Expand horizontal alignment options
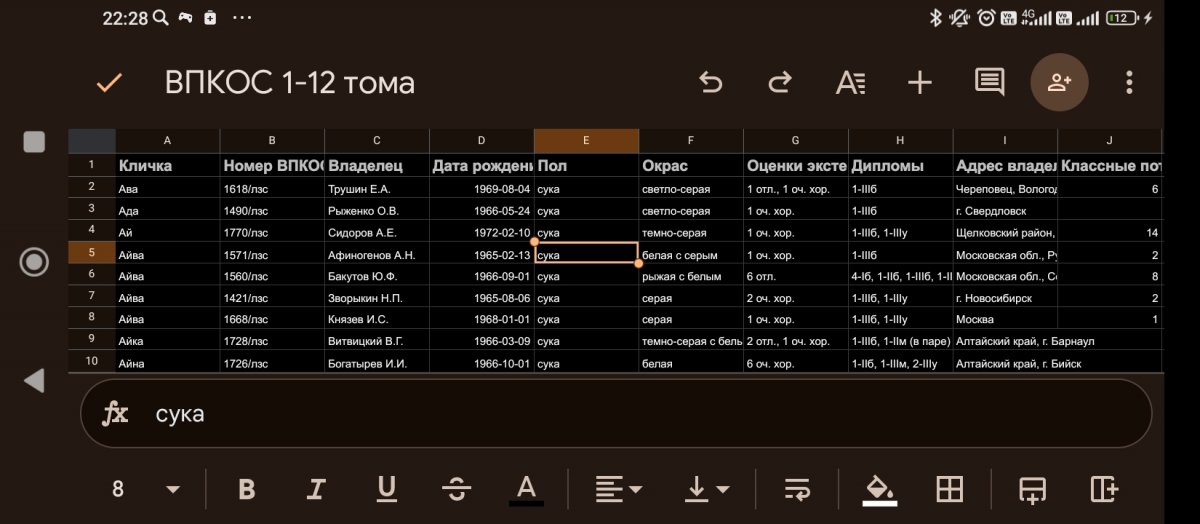 tap(618, 489)
